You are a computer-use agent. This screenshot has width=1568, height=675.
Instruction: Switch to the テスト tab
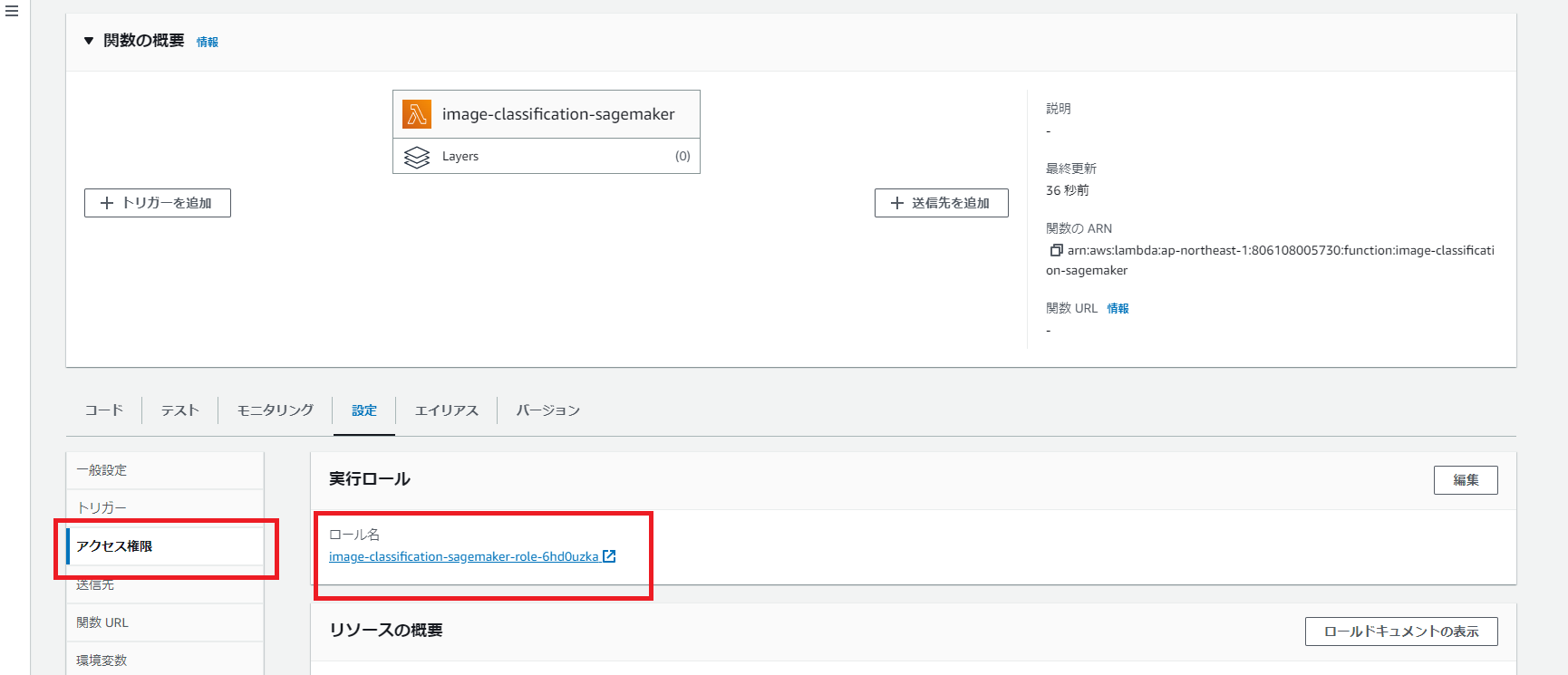tap(179, 410)
